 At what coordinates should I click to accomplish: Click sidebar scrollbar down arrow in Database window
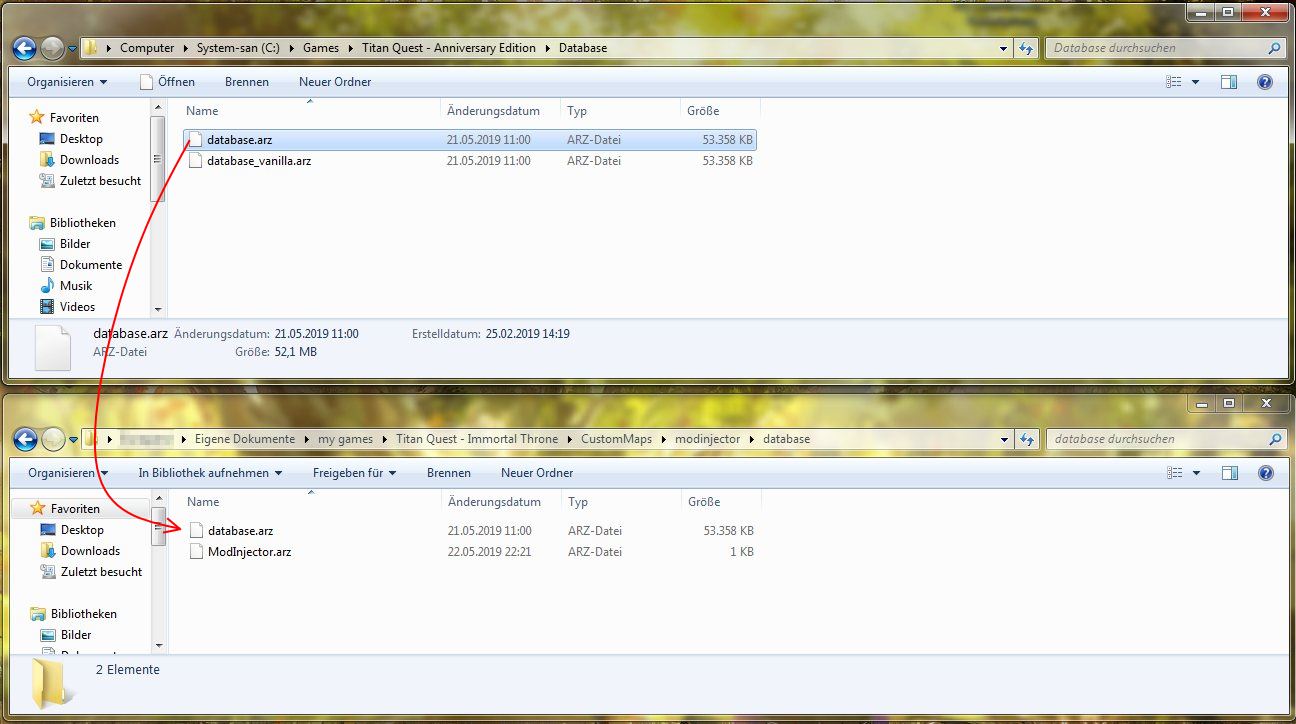point(157,309)
